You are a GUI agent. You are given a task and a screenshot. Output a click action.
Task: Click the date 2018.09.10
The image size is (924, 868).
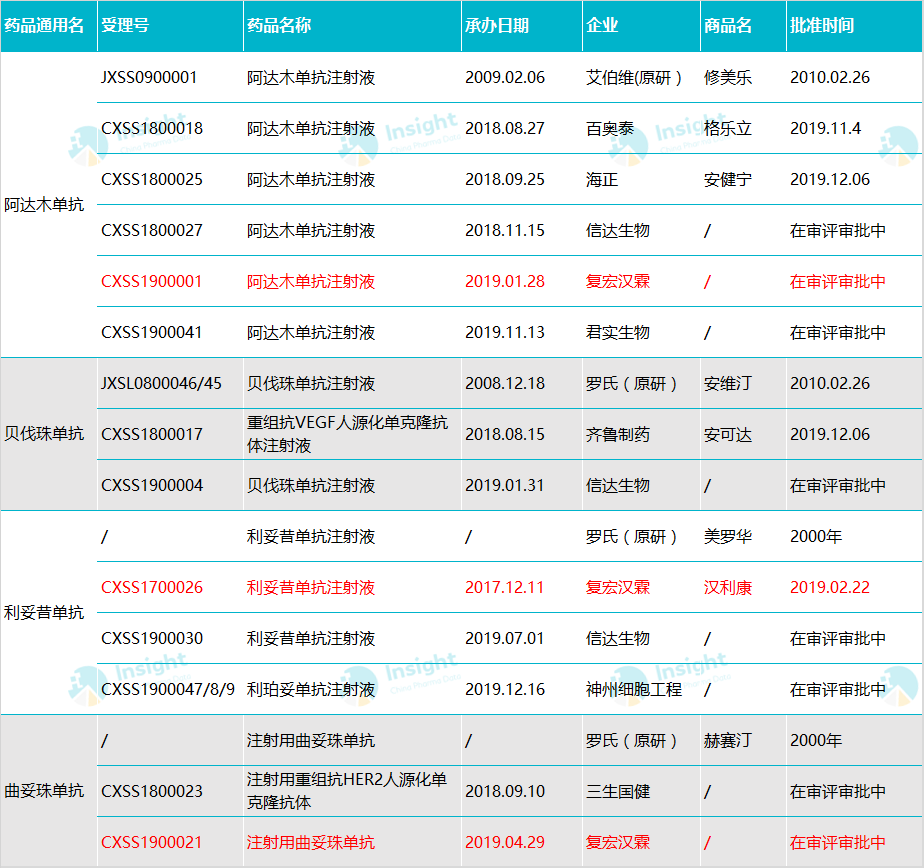505,791
